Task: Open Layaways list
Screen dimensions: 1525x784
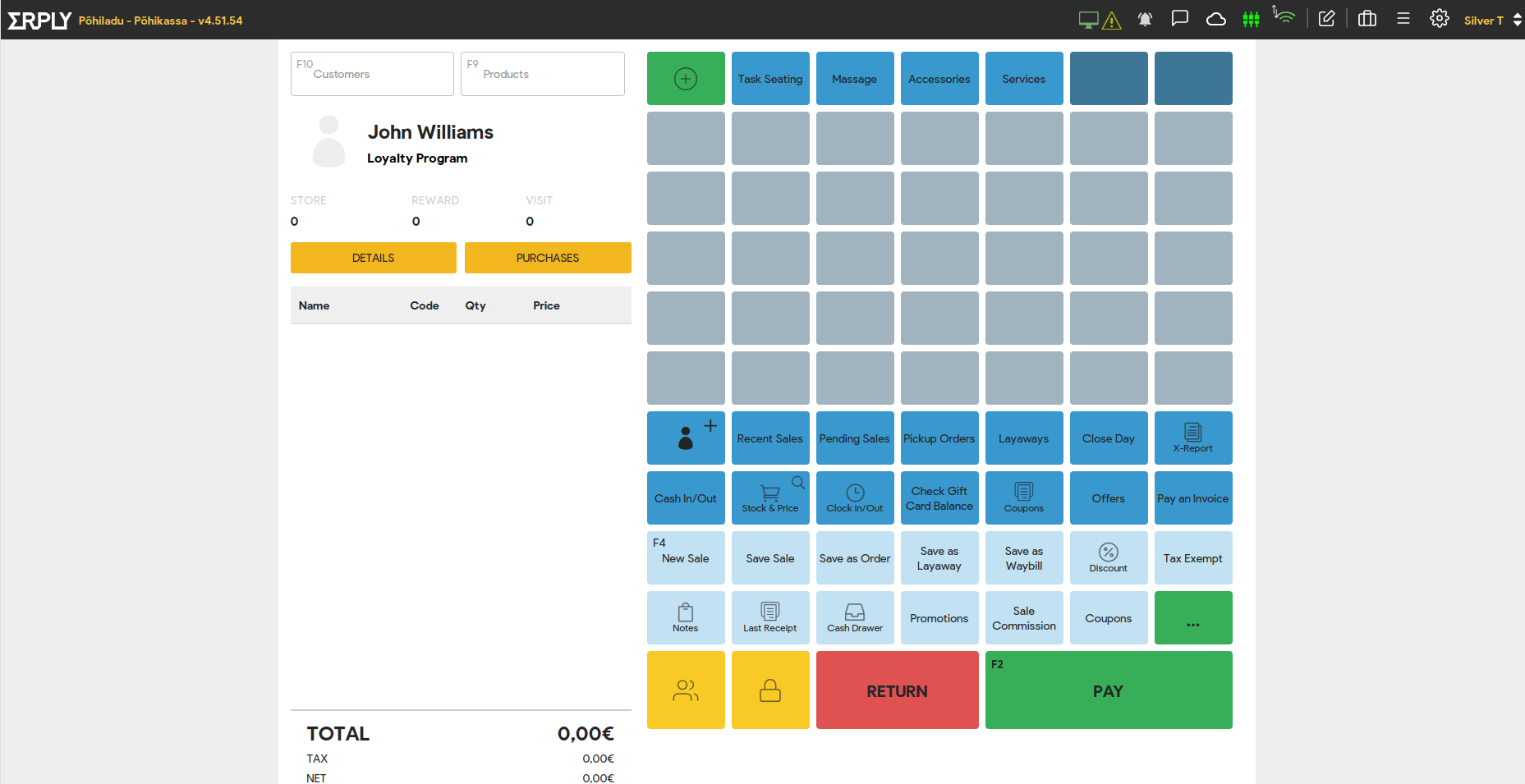Action: (x=1024, y=438)
